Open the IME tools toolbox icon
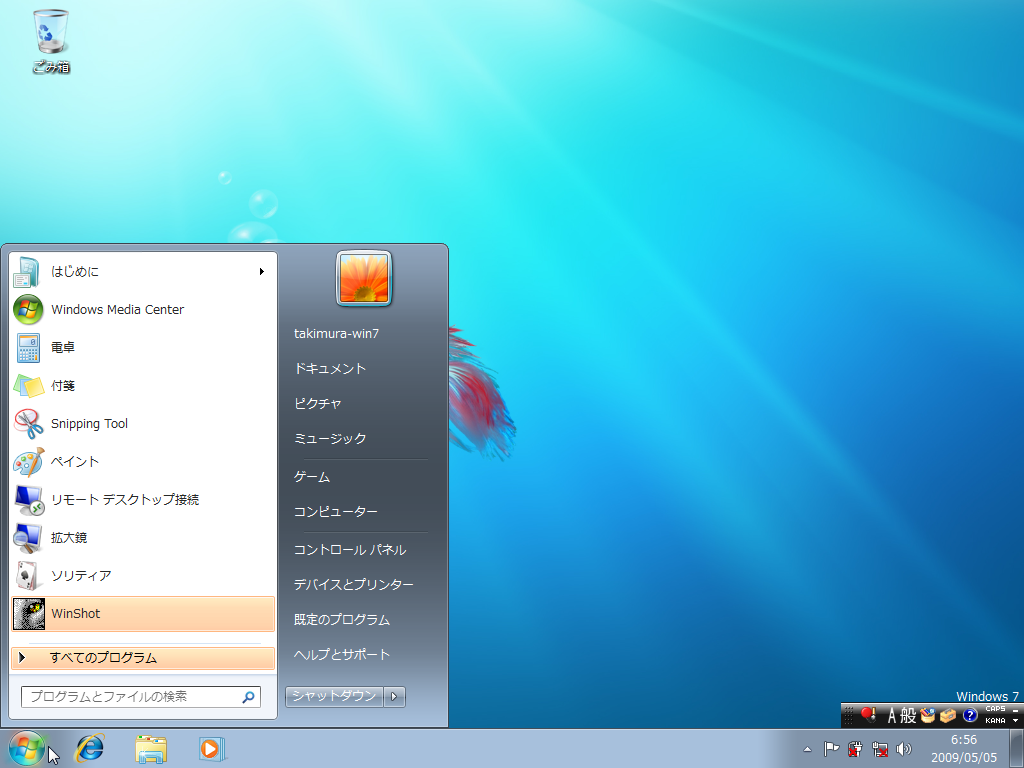Viewport: 1024px width, 768px height. [x=948, y=716]
